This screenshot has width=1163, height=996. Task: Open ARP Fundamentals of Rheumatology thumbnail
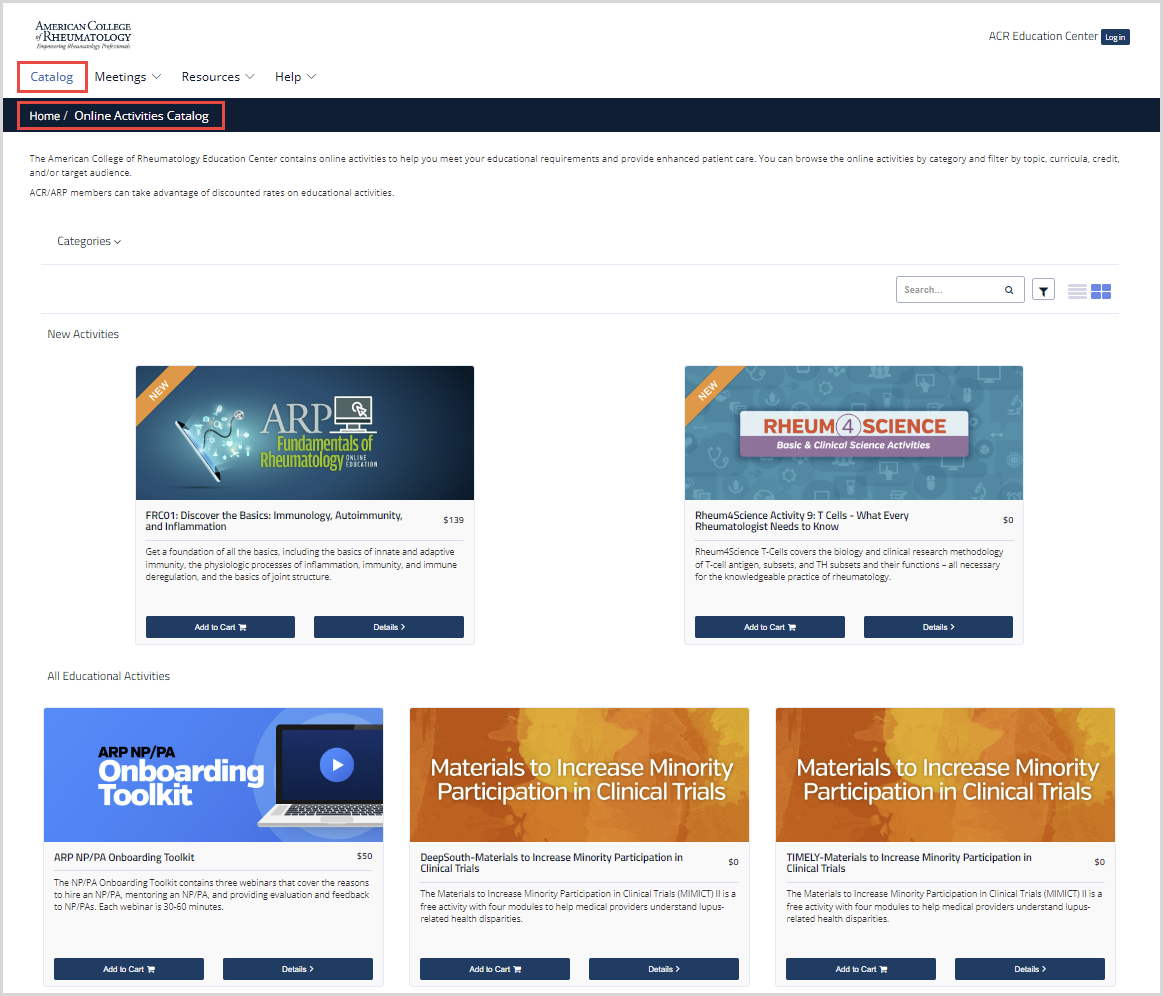[x=305, y=433]
